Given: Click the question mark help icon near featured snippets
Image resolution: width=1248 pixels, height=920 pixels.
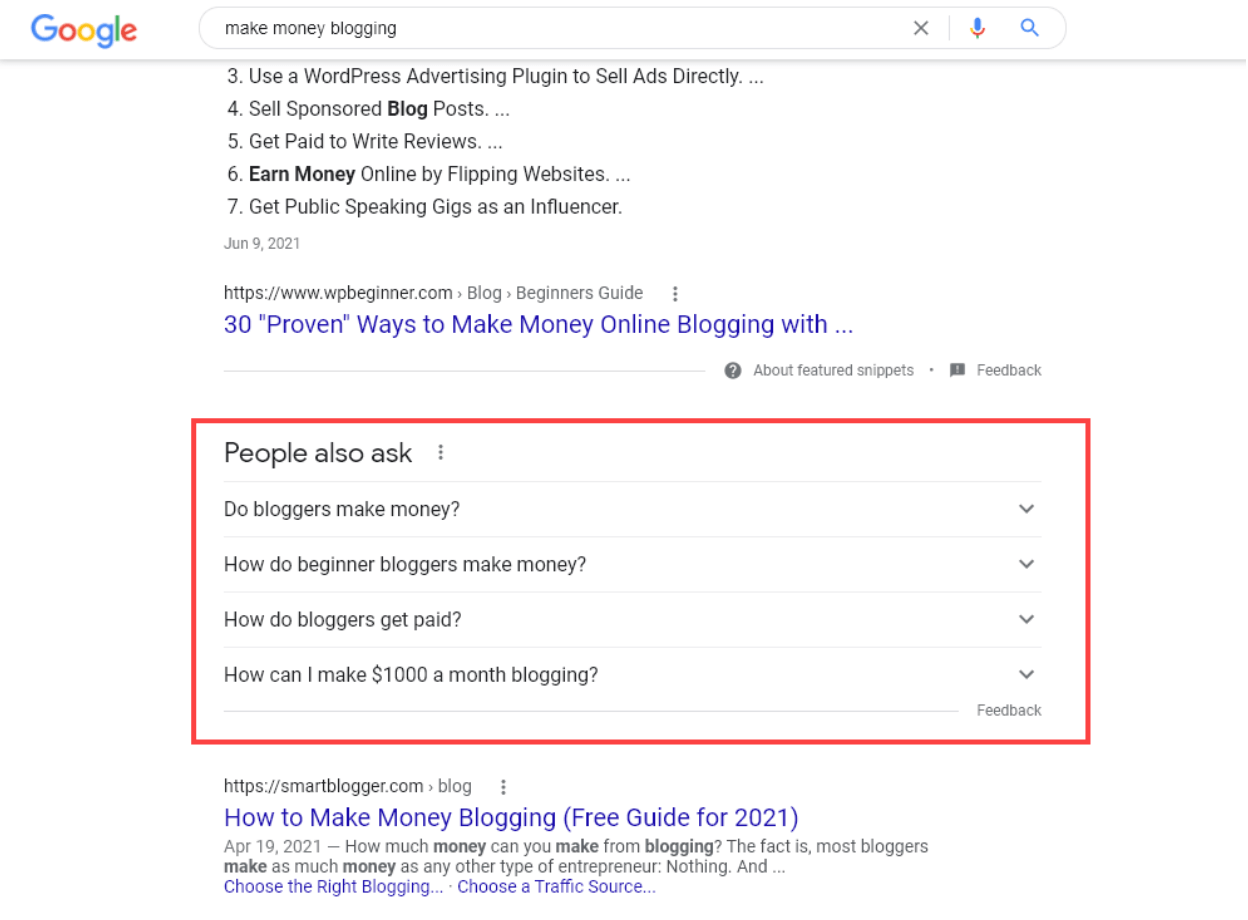Looking at the screenshot, I should coord(732,370).
